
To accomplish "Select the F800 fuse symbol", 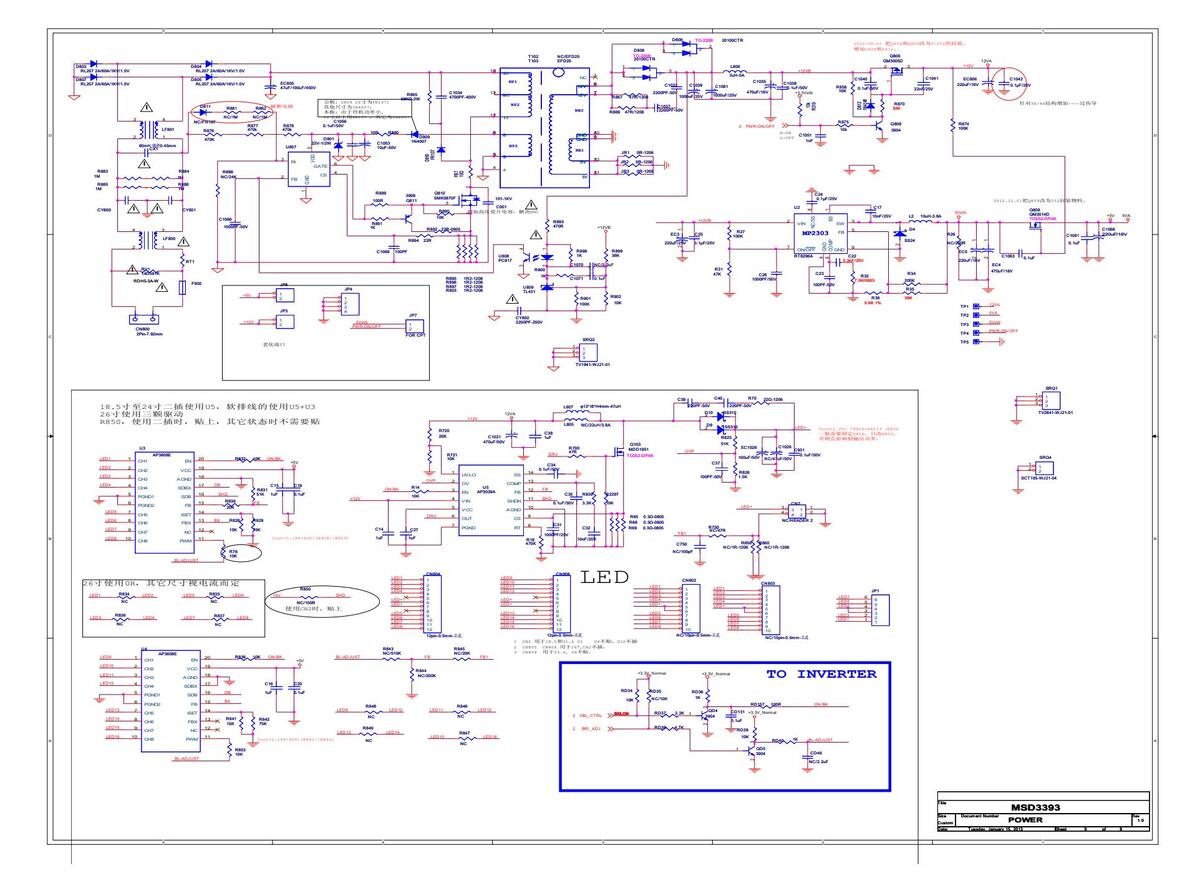I will [181, 286].
